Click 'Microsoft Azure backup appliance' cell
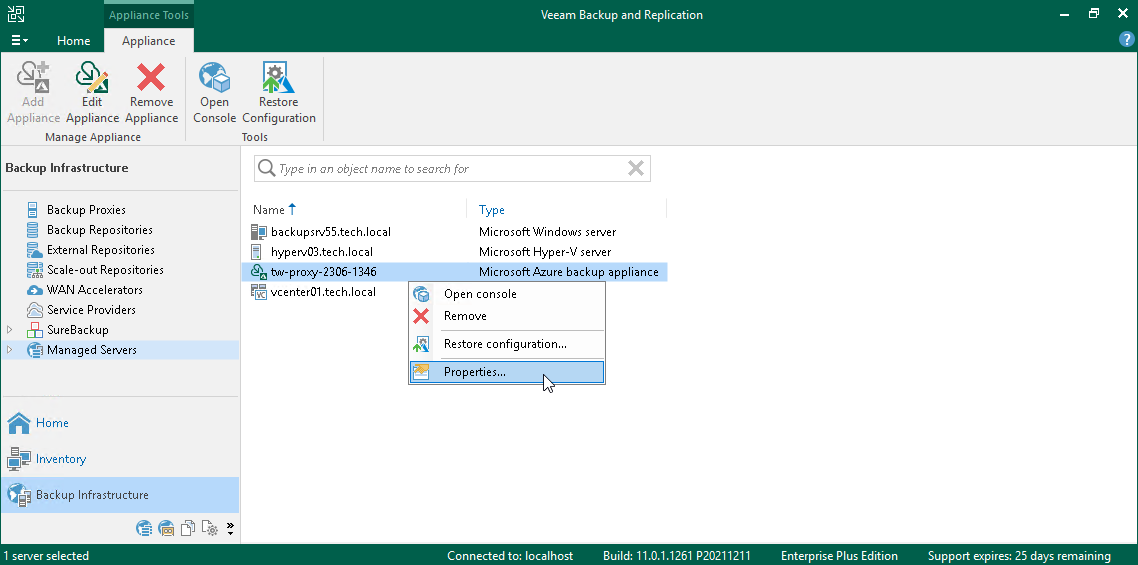Screen dimensions: 1138x565 point(569,272)
